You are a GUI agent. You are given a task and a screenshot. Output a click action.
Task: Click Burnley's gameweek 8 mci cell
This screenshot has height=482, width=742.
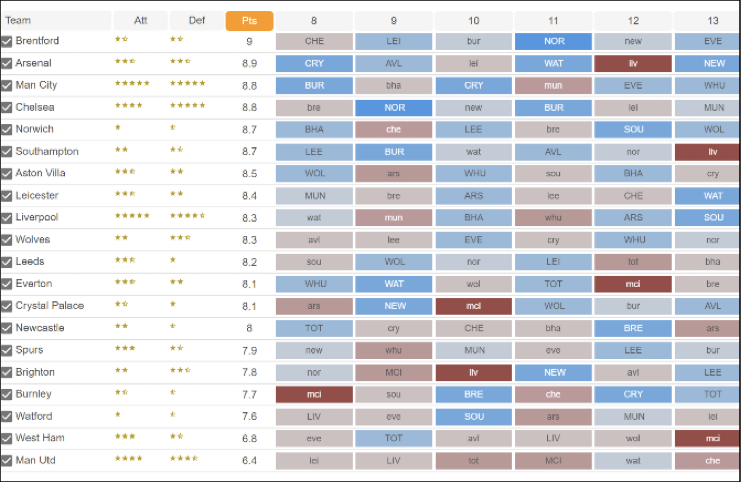click(x=314, y=394)
